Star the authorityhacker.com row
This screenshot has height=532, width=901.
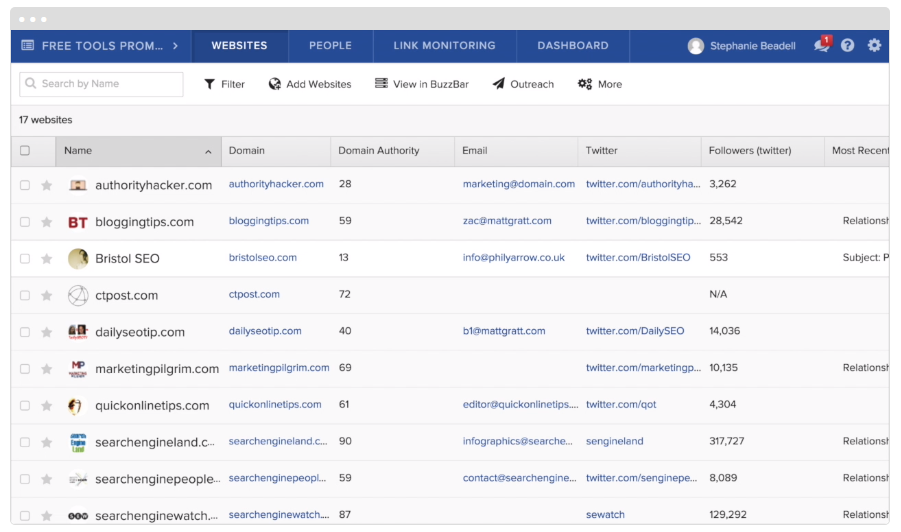pos(47,185)
